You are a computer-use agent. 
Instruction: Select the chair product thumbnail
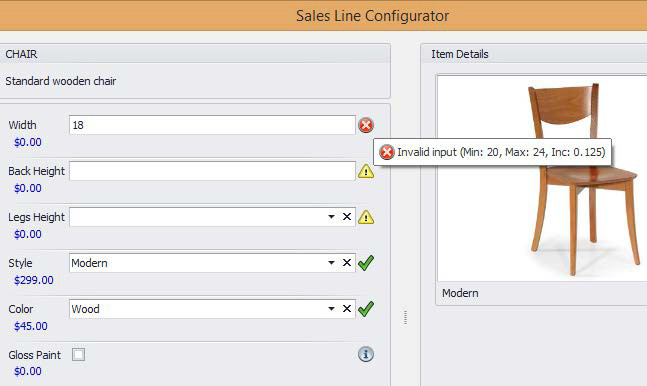point(542,179)
